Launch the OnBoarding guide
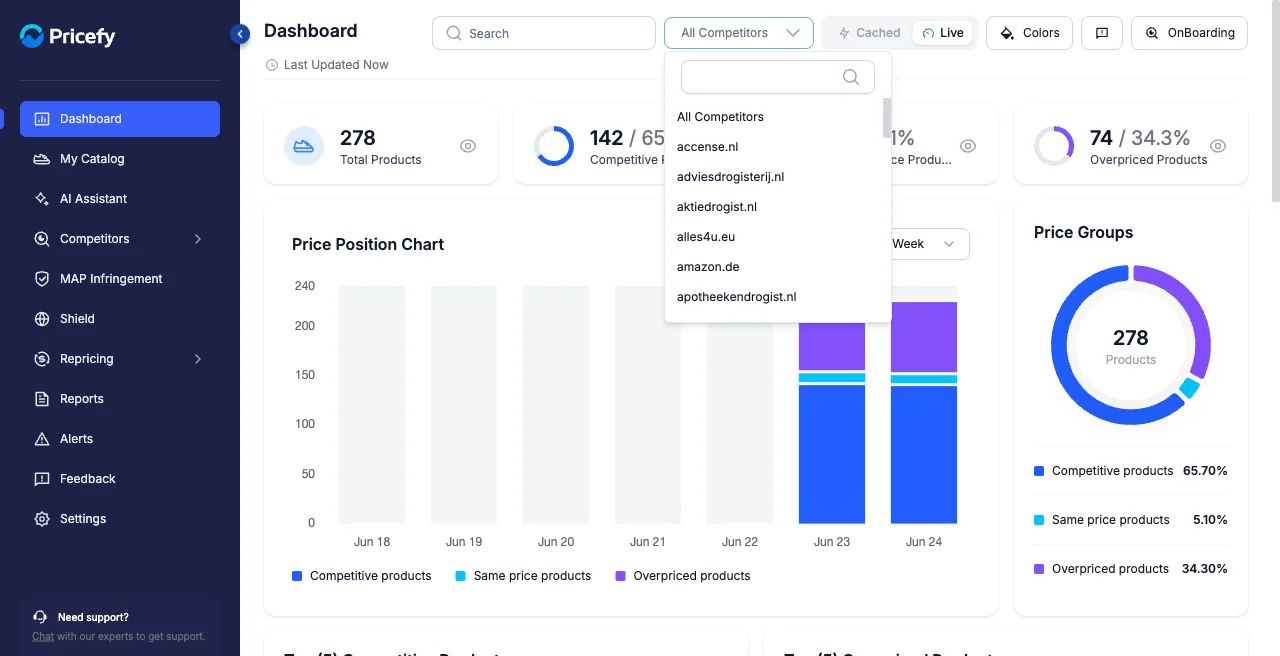 (x=1189, y=33)
